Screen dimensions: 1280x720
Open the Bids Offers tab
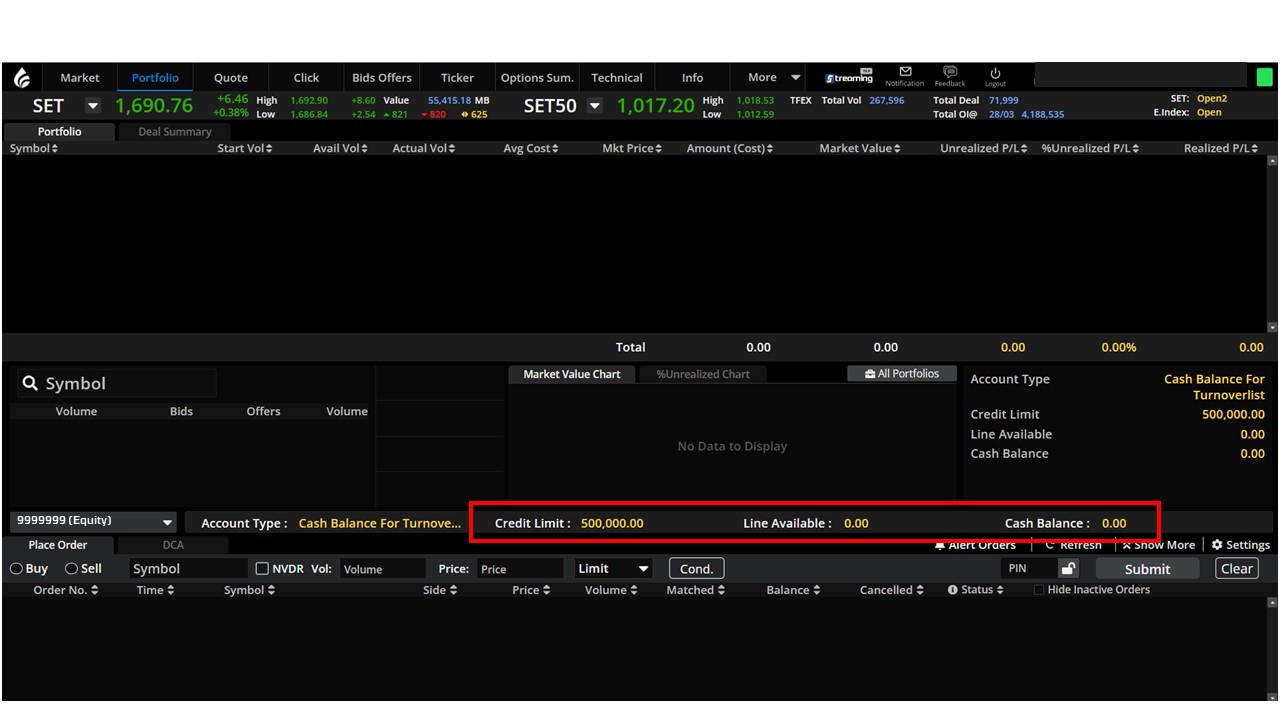click(x=382, y=78)
